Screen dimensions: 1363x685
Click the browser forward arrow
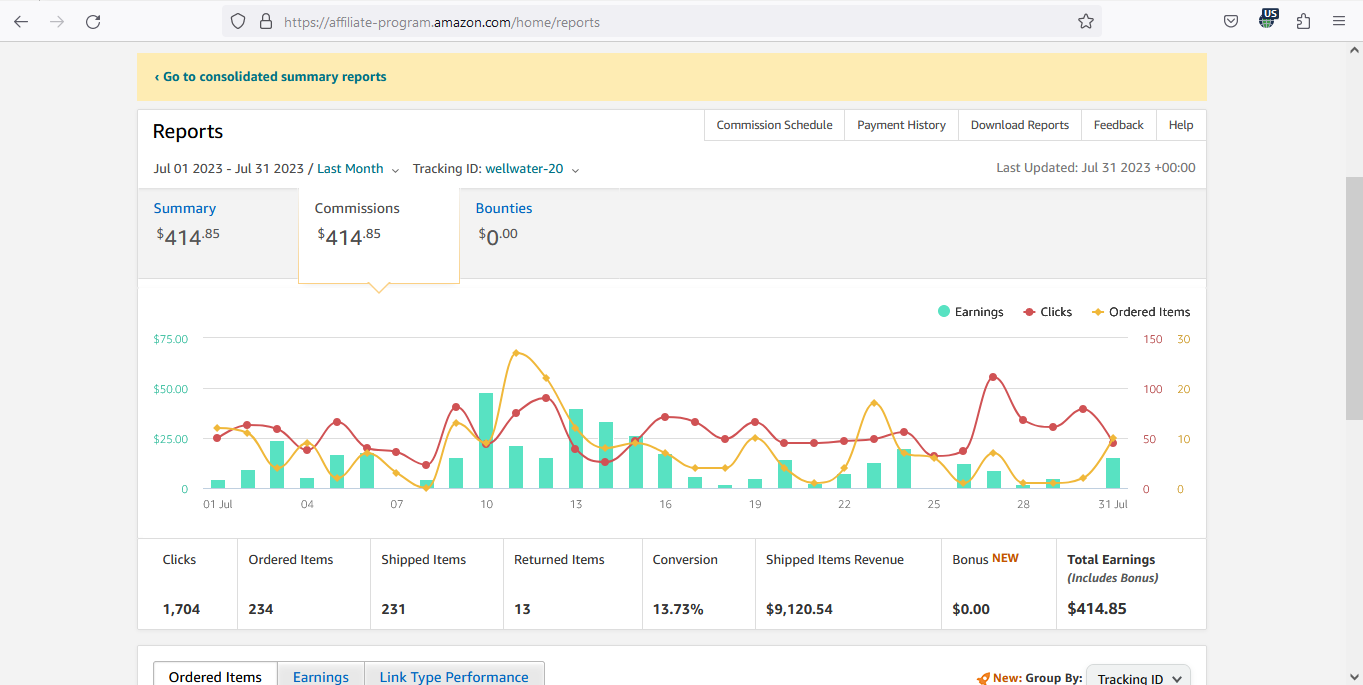(x=57, y=21)
